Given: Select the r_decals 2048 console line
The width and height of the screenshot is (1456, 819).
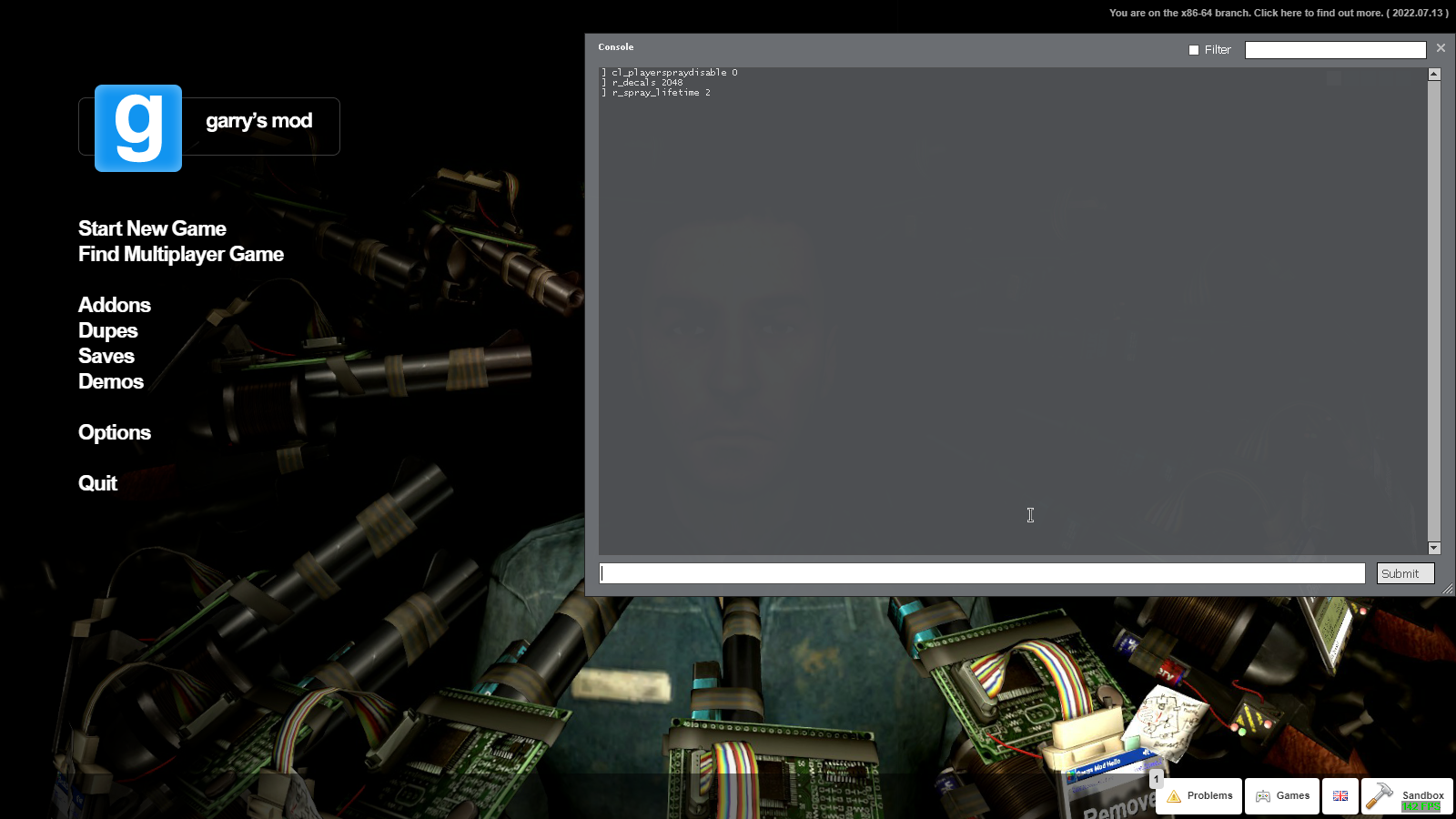Looking at the screenshot, I should 642,83.
